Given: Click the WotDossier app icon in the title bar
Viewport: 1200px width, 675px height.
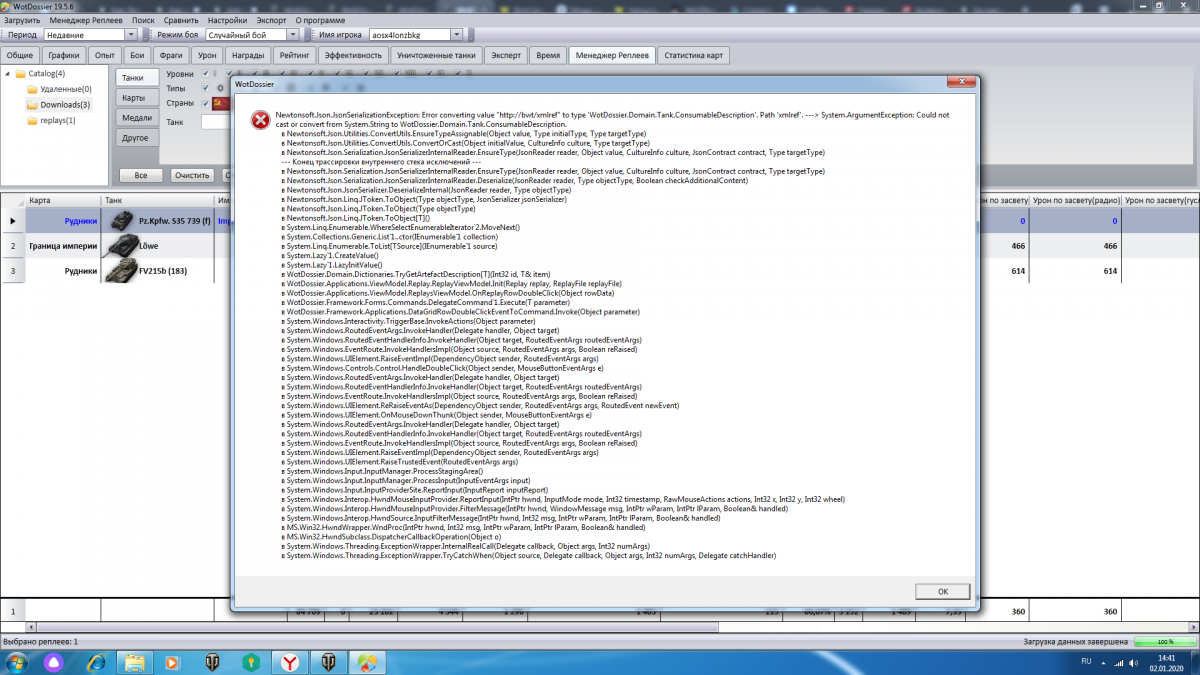Looking at the screenshot, I should point(7,6).
